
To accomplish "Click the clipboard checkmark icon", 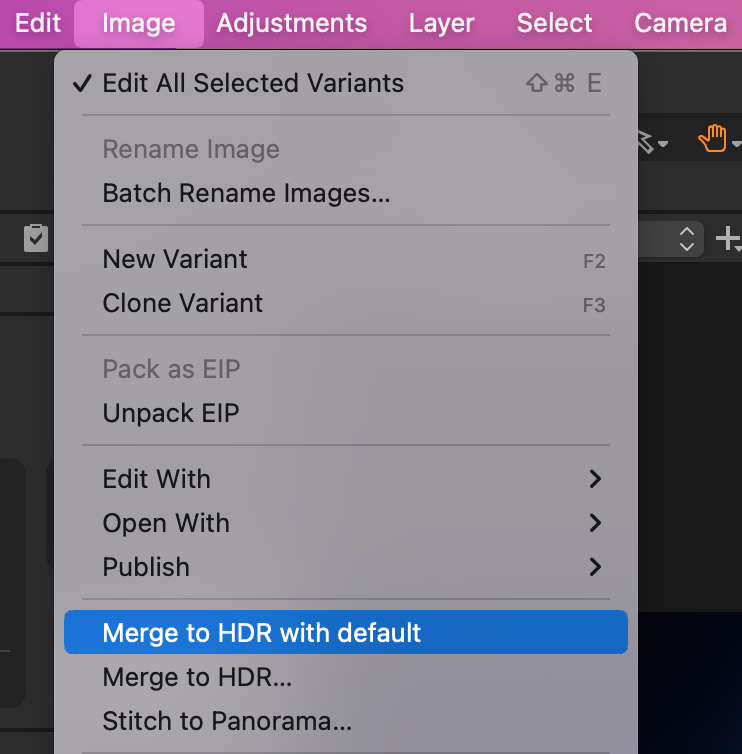I will tap(36, 238).
